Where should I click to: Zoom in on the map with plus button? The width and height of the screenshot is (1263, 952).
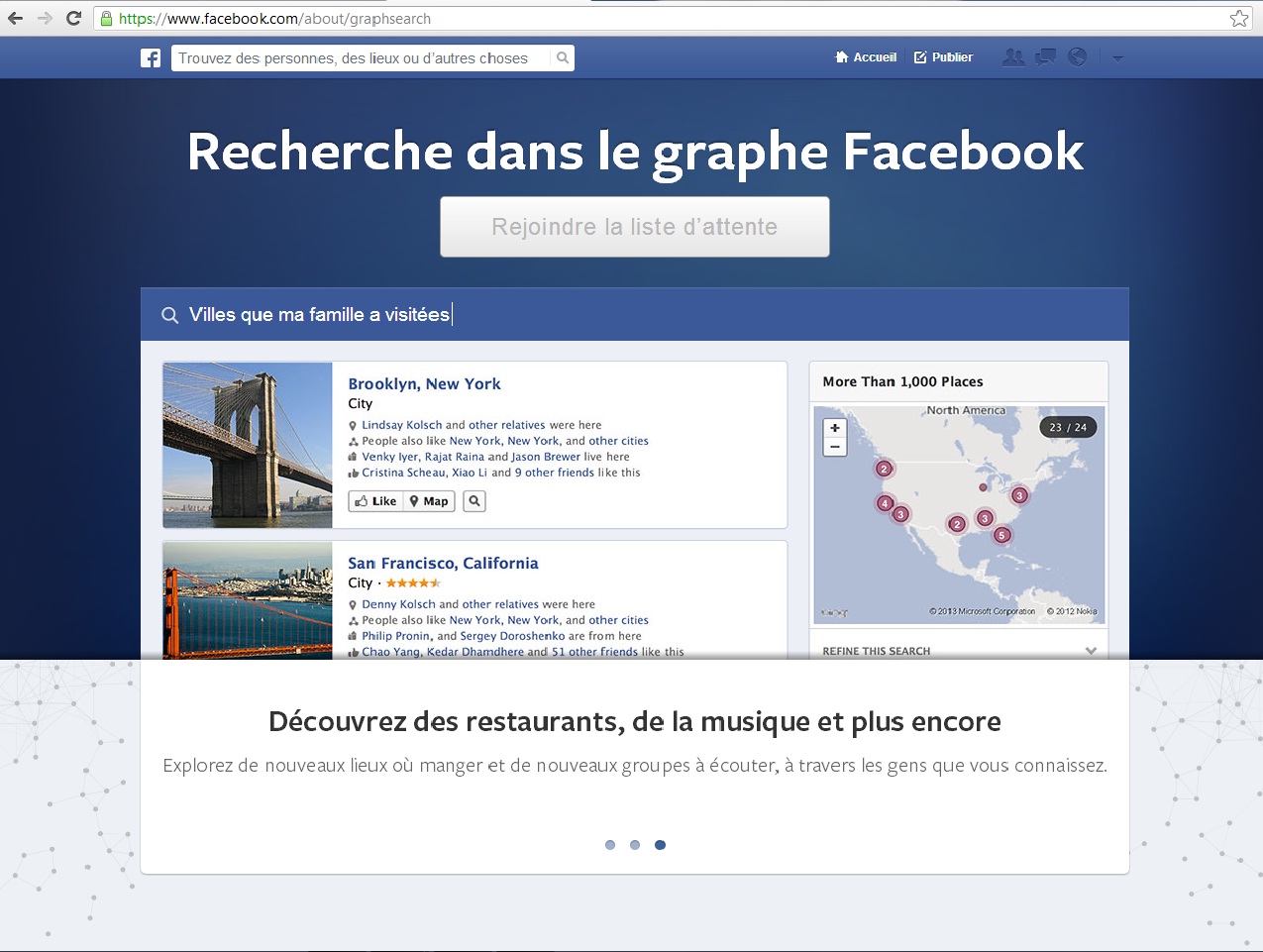coord(835,428)
